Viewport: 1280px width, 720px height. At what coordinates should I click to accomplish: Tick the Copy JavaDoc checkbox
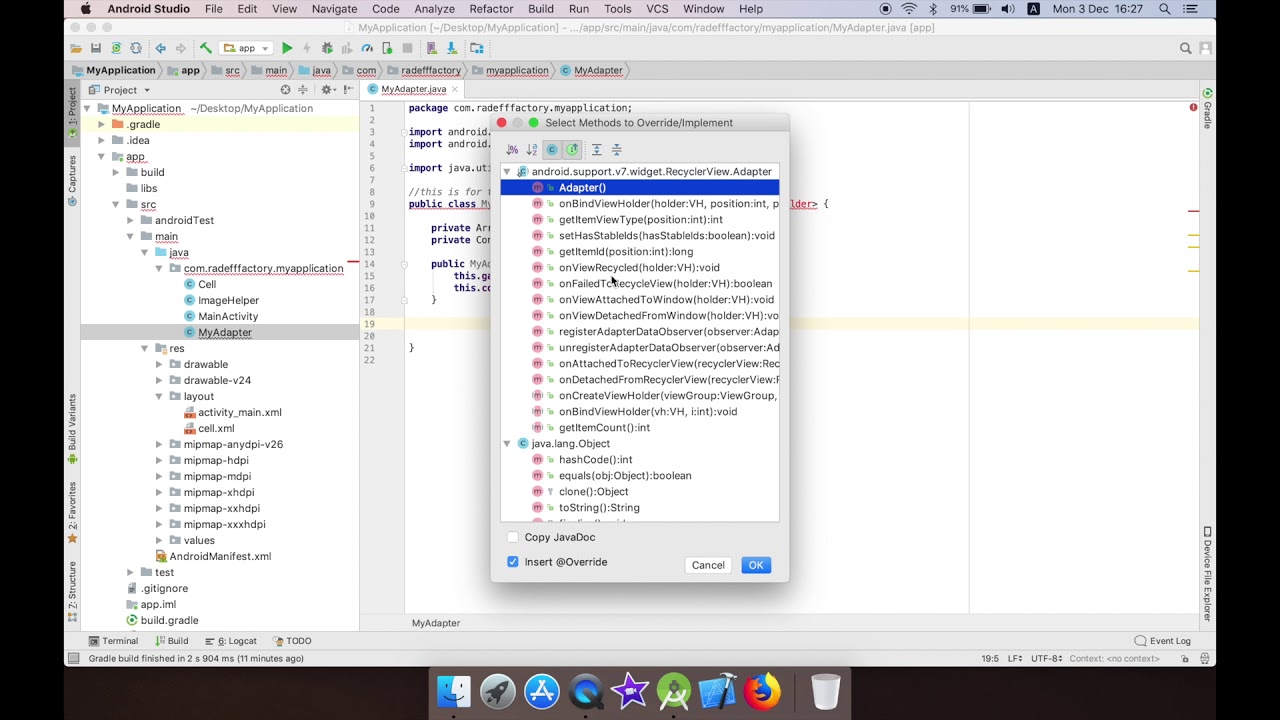[x=513, y=537]
